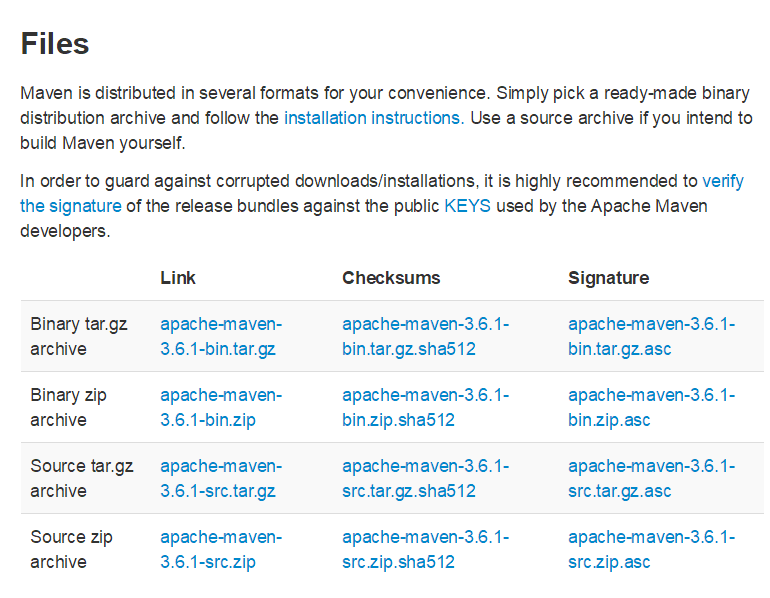Click the Link column header

pos(178,278)
